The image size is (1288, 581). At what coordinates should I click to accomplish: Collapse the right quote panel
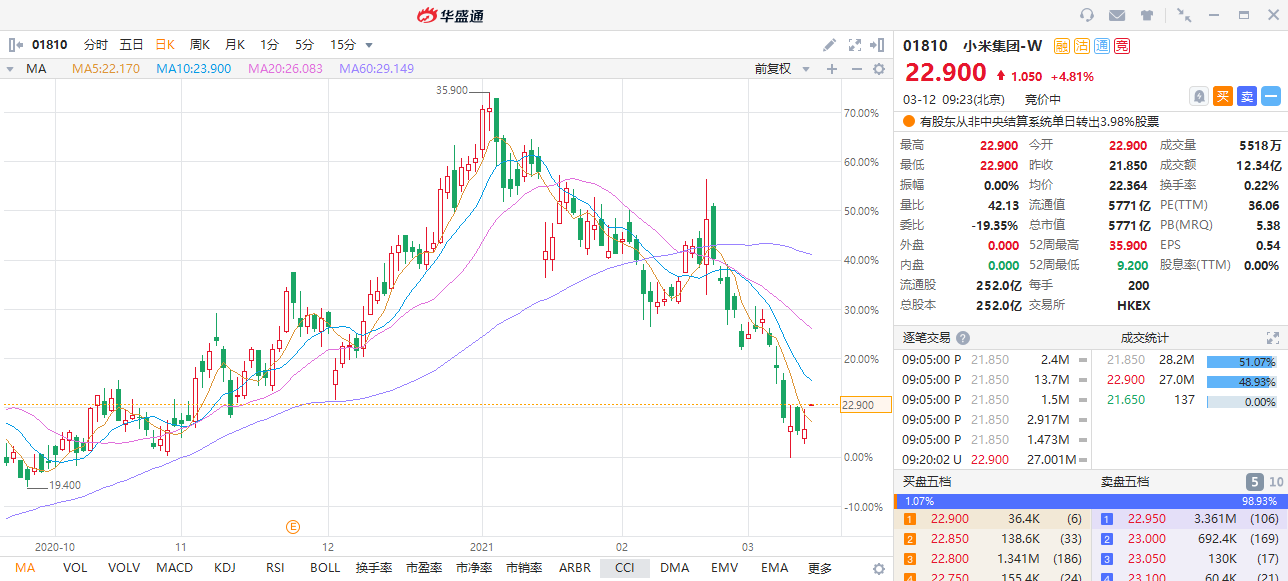click(x=878, y=45)
